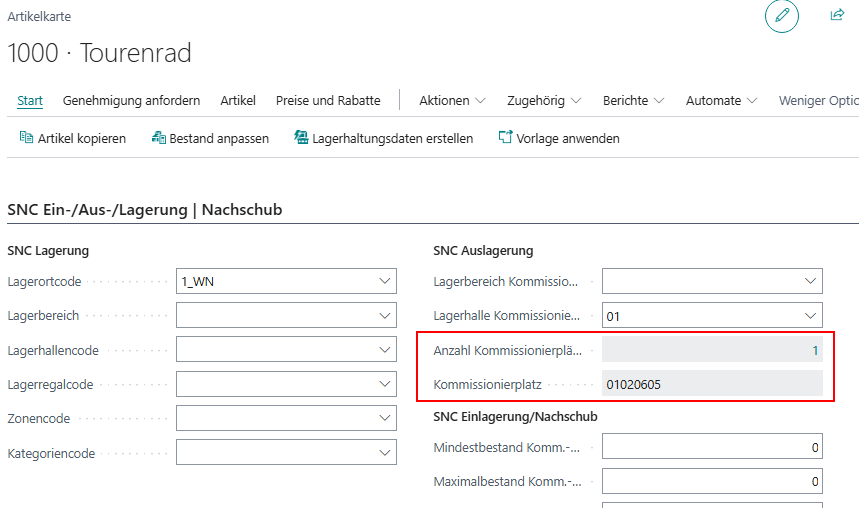
Task: Click the pencil edit icon
Action: point(782,16)
